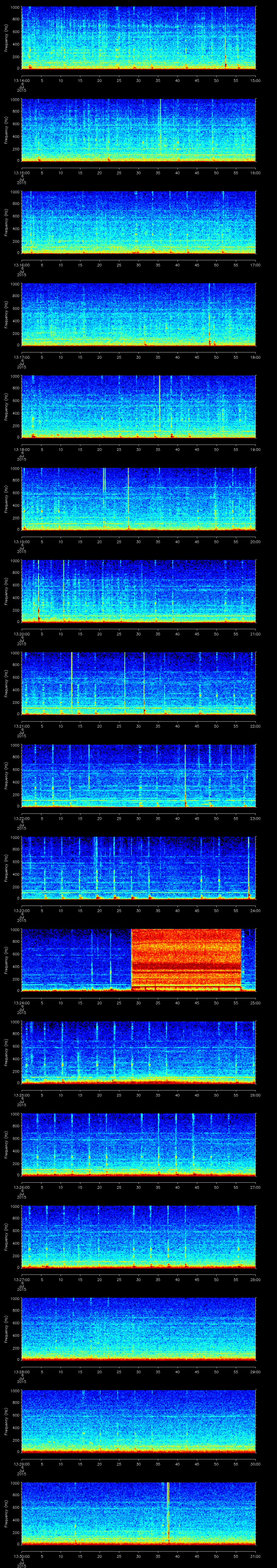
Task: Click the 13:30:00 start time label
Action: point(21,1556)
